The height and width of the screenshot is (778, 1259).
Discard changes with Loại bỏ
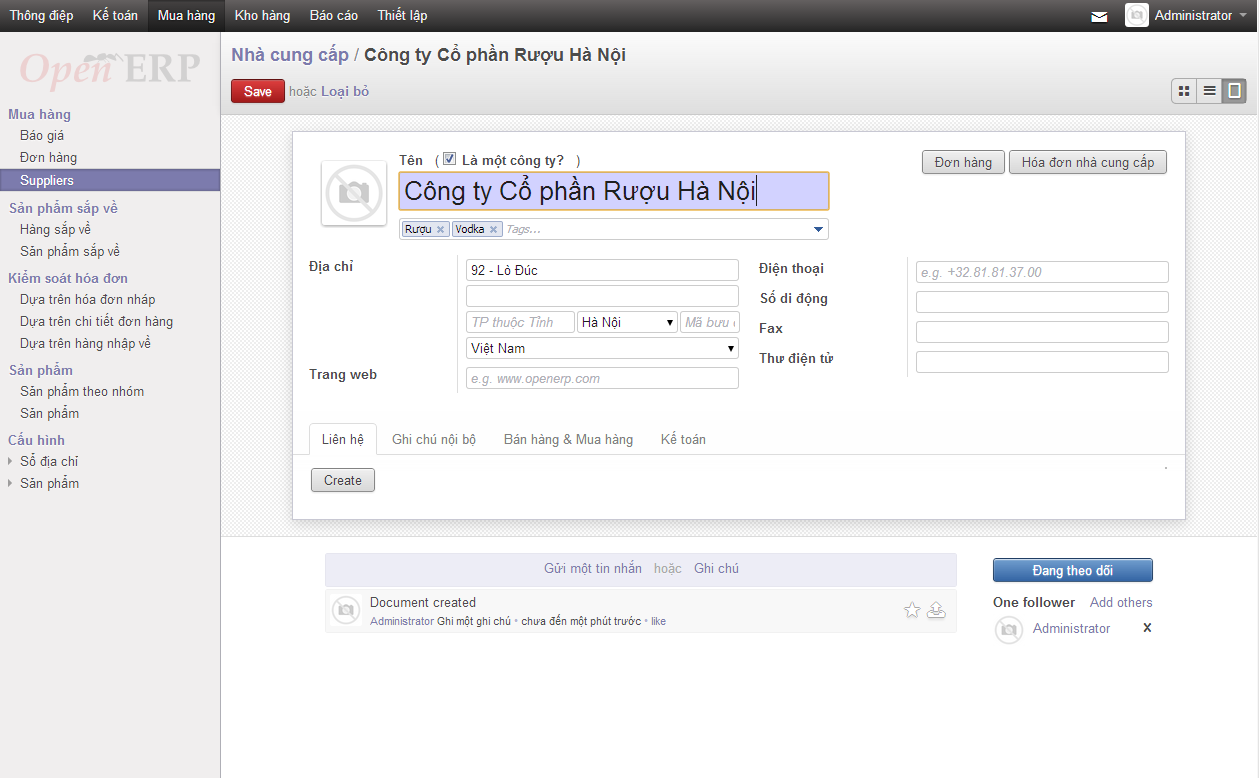345,92
